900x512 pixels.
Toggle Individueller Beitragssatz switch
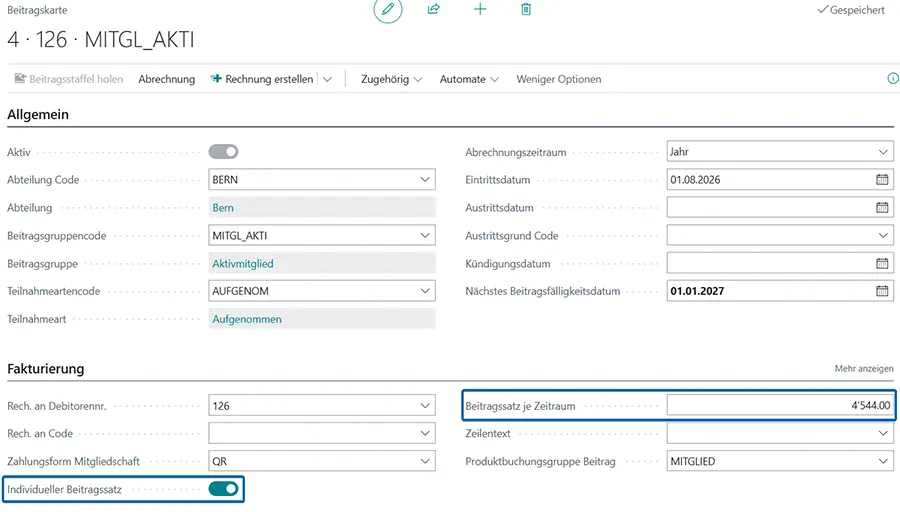point(223,489)
